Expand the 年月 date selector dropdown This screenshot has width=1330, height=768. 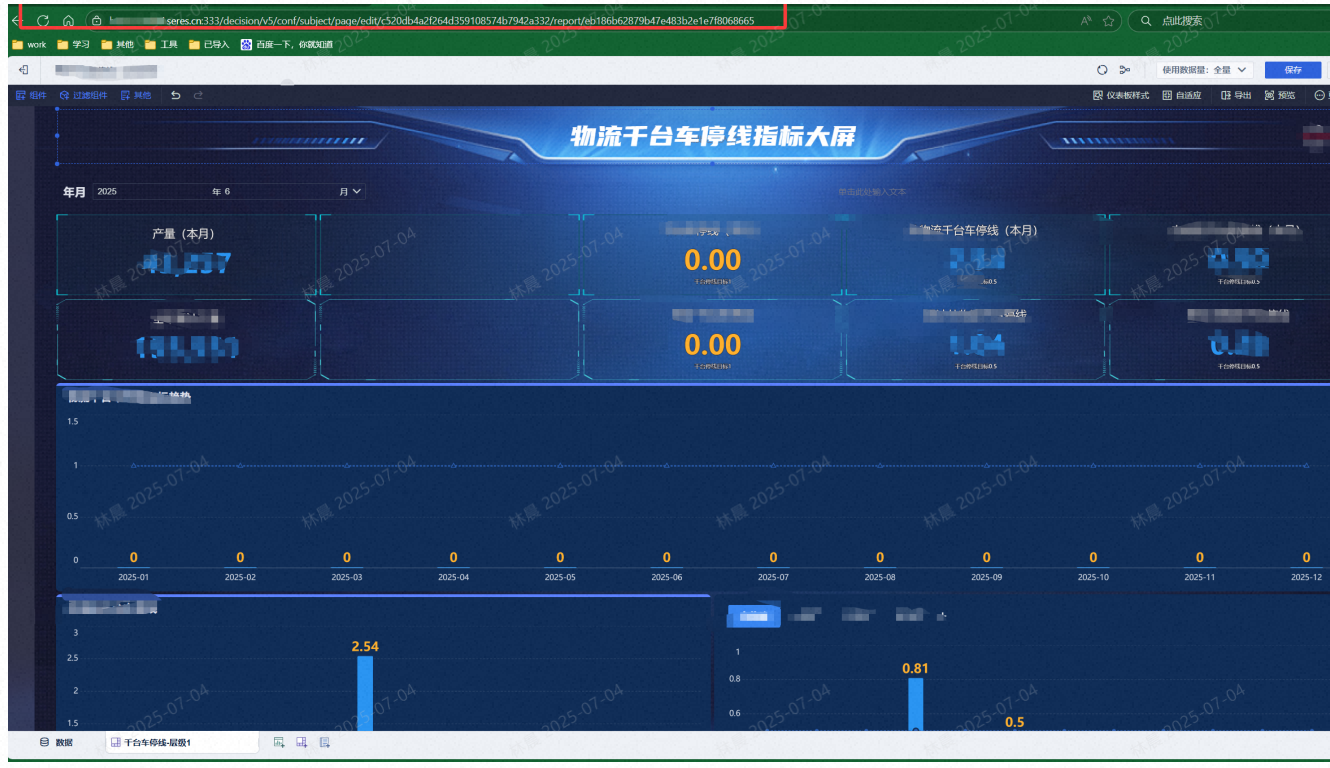[356, 191]
